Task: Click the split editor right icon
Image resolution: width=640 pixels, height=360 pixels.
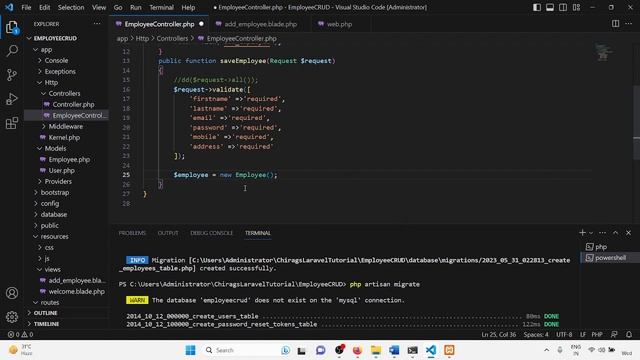Action: 615,24
